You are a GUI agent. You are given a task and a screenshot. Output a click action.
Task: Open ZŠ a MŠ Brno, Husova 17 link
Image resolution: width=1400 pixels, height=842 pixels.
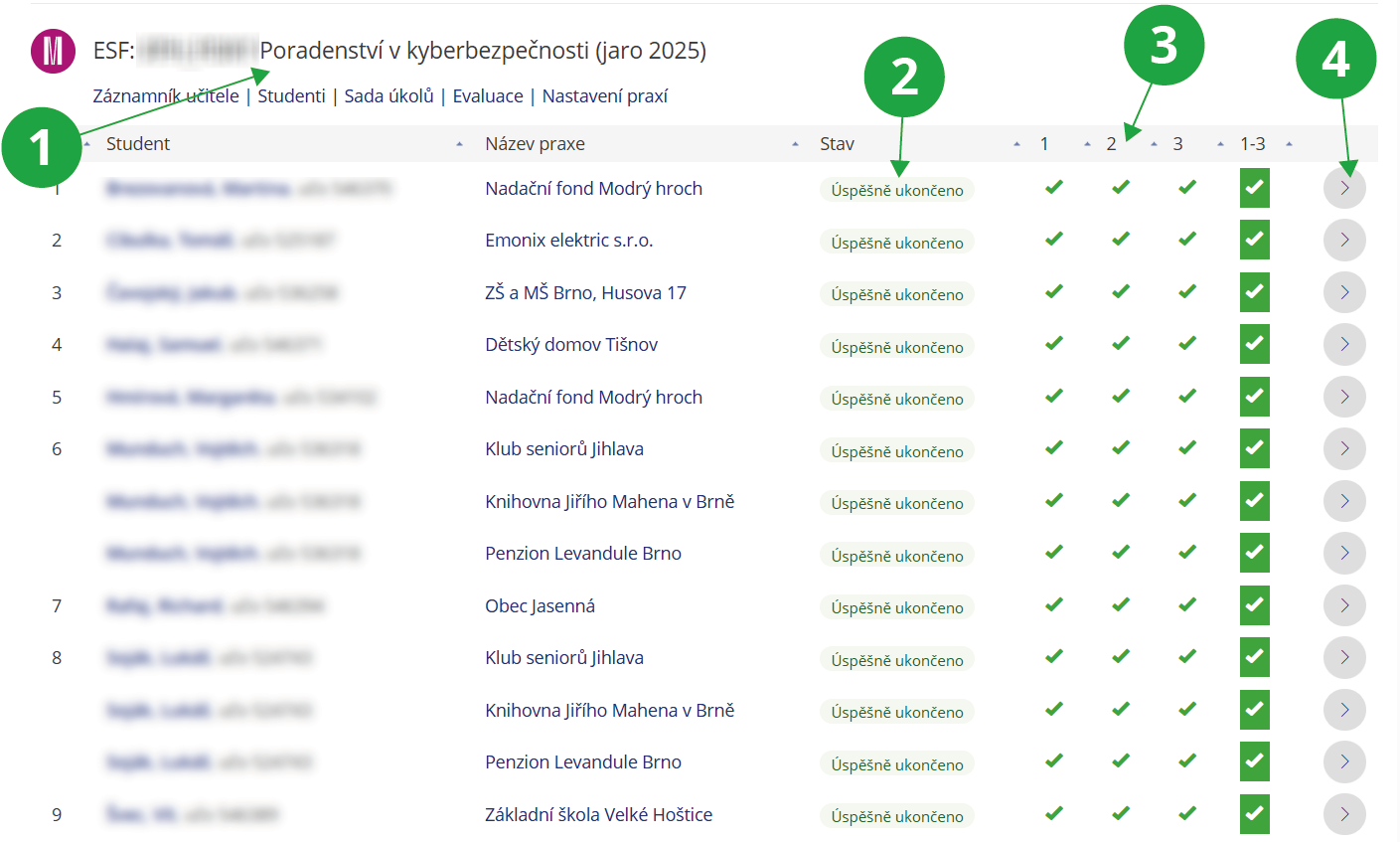pyautogui.click(x=585, y=293)
